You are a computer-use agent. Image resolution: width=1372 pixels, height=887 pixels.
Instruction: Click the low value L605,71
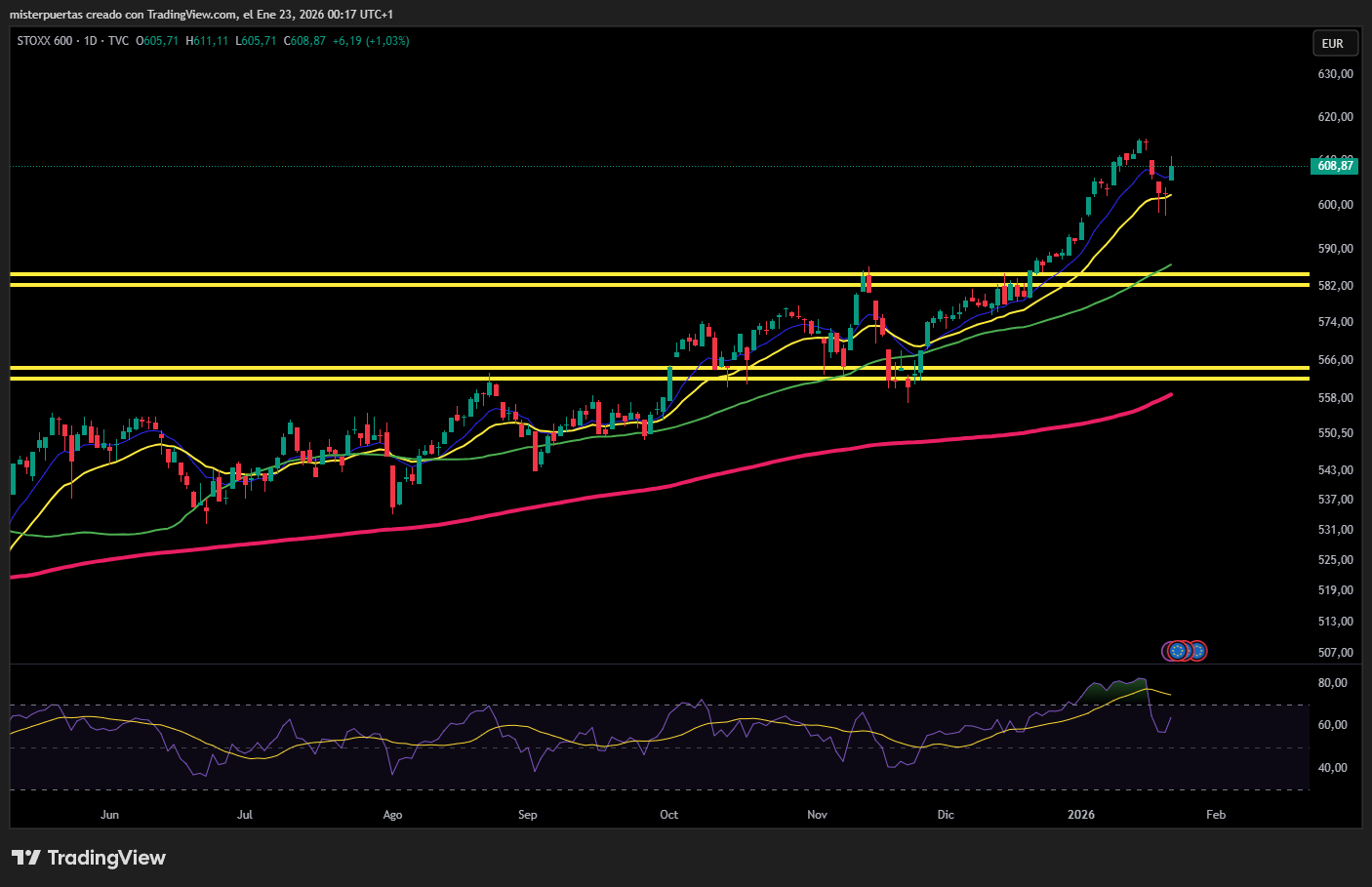(256, 41)
